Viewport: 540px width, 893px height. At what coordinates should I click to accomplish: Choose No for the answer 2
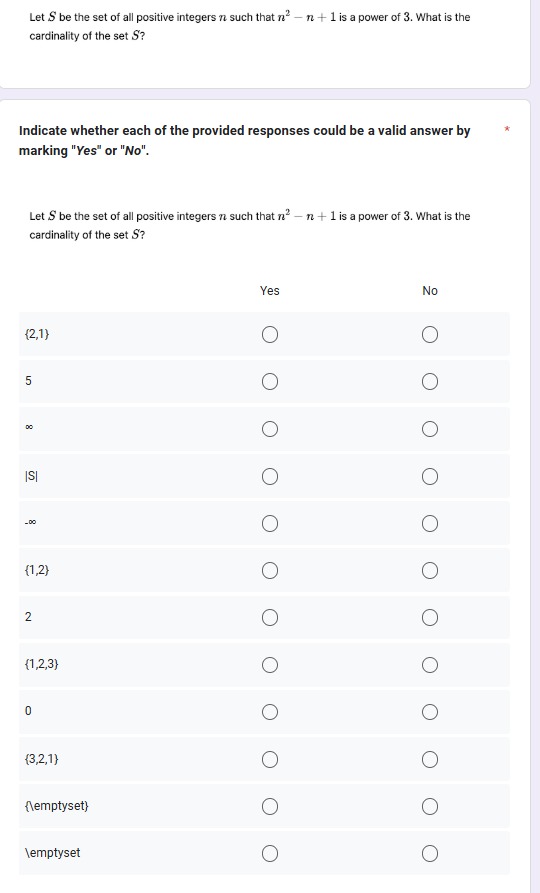point(430,618)
